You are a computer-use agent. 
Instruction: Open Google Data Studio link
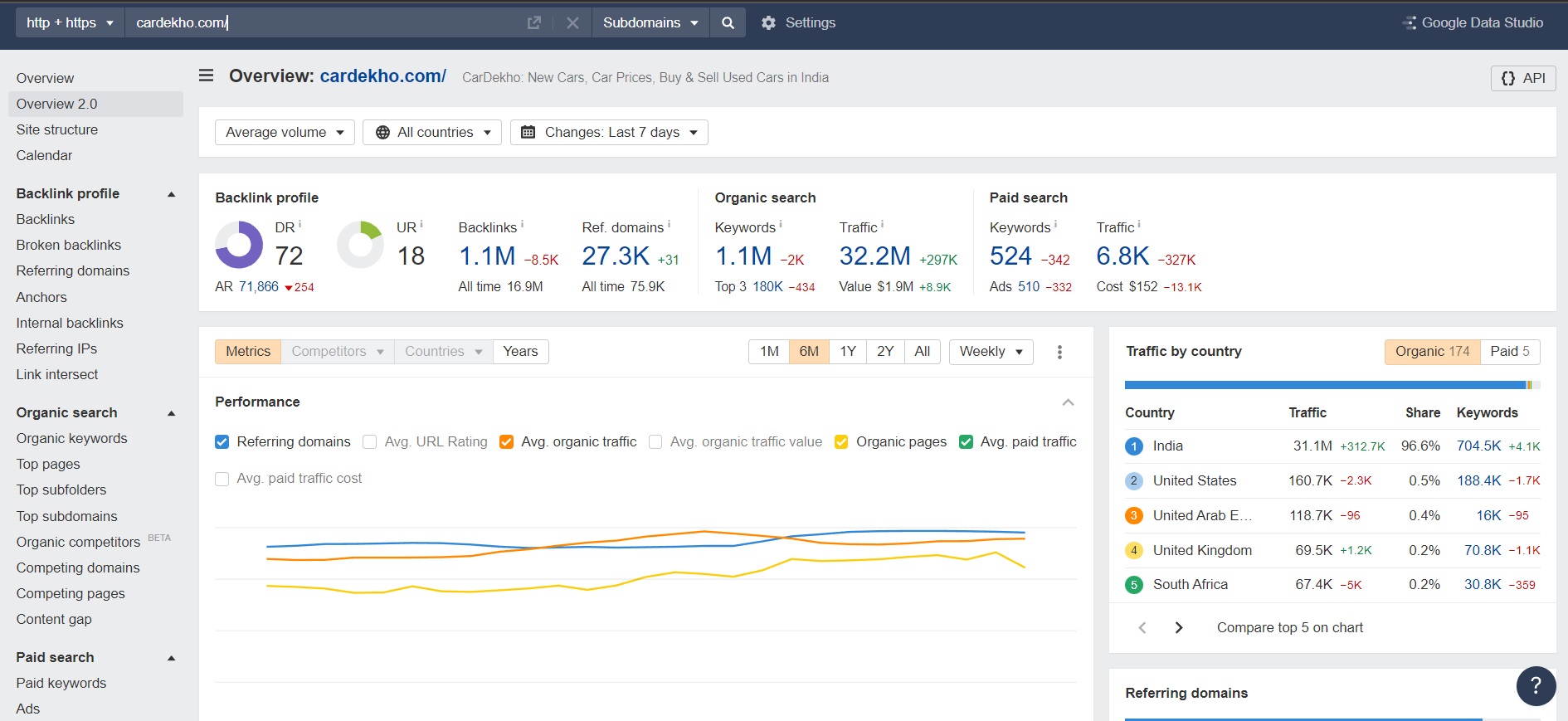coord(1473,23)
